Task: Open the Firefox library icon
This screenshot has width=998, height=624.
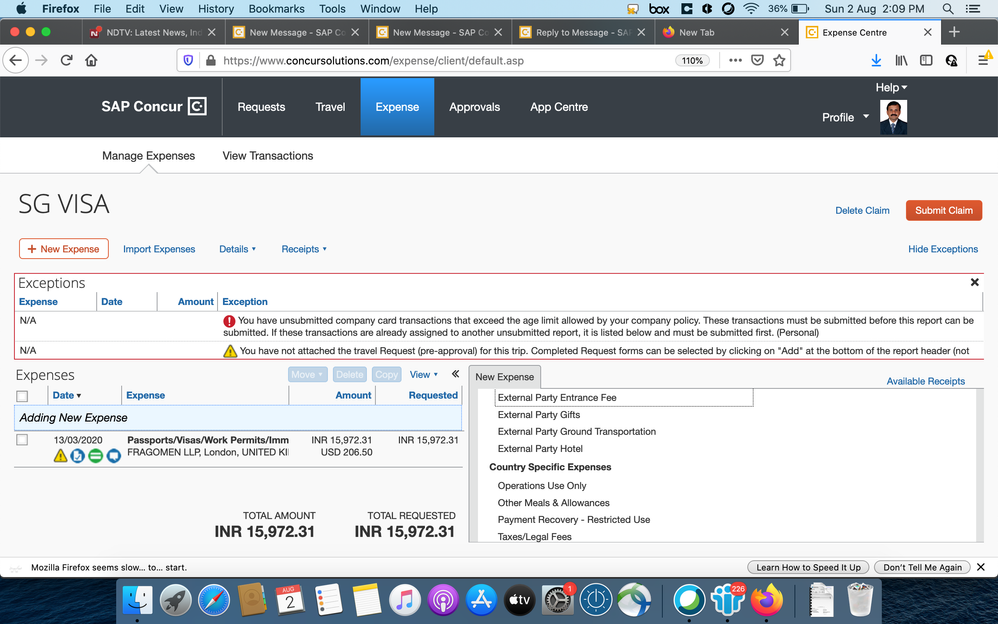Action: 901,60
